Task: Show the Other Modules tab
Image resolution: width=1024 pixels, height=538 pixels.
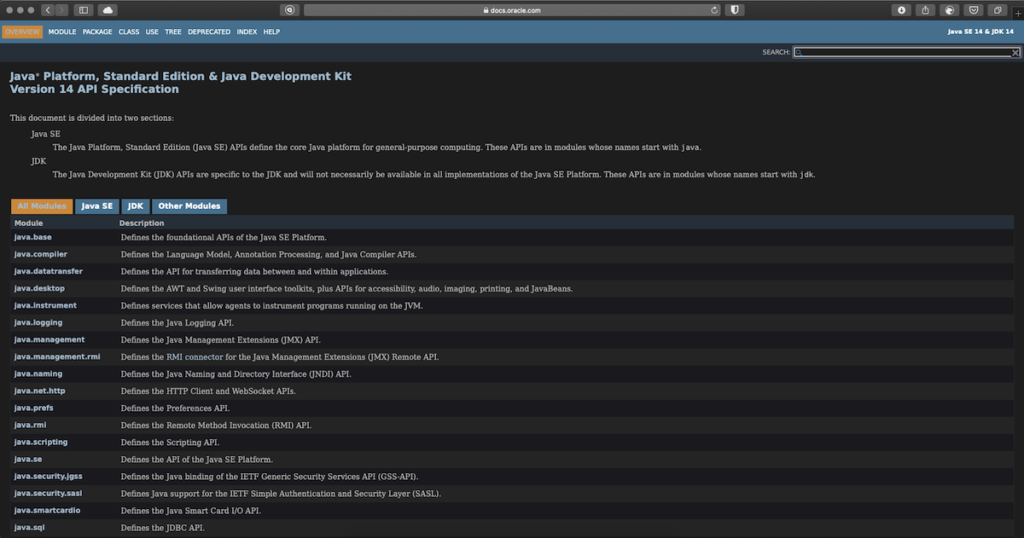Action: pos(189,206)
